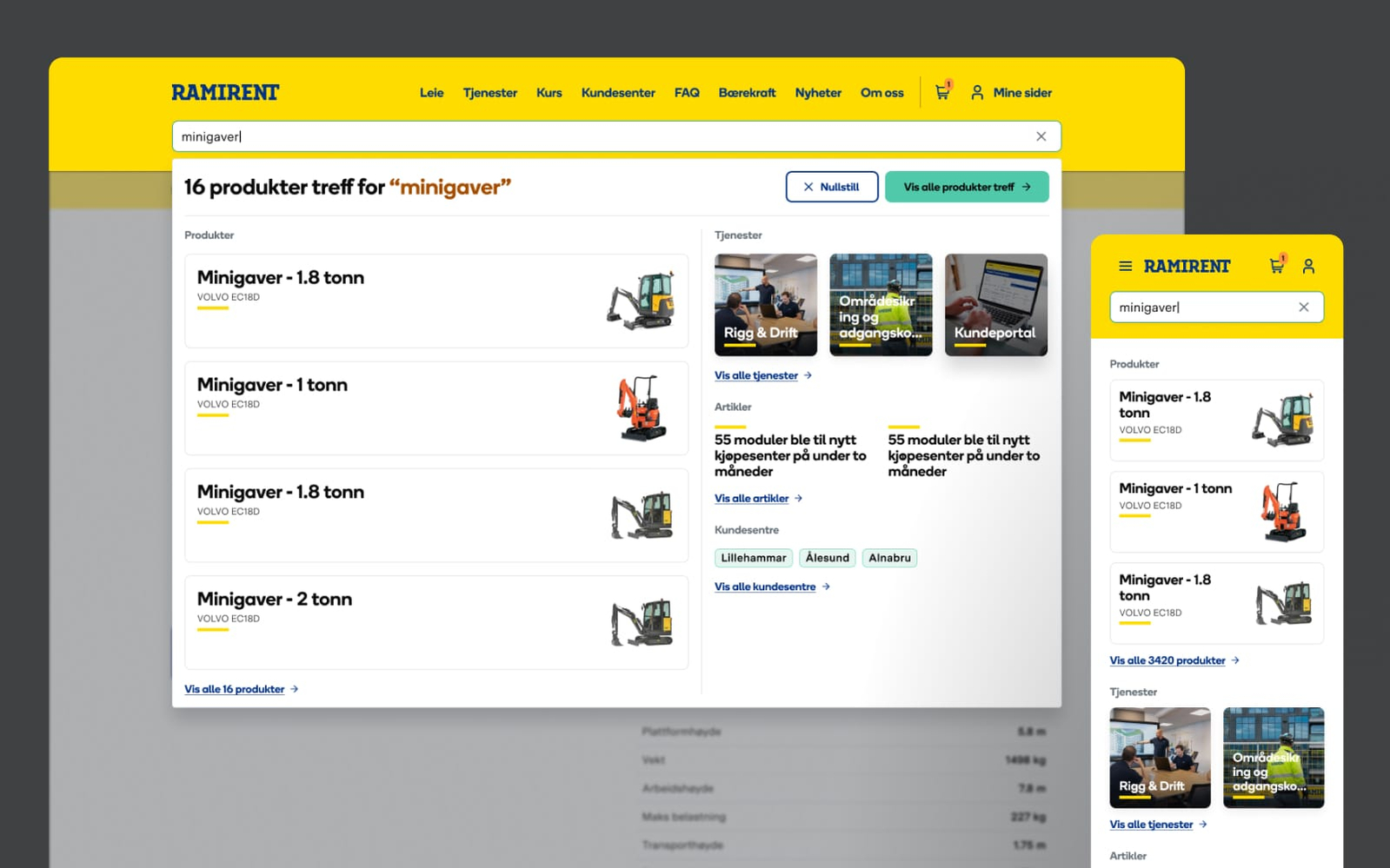Select the Ålesund customer center tag
This screenshot has width=1390, height=868.
(x=827, y=558)
